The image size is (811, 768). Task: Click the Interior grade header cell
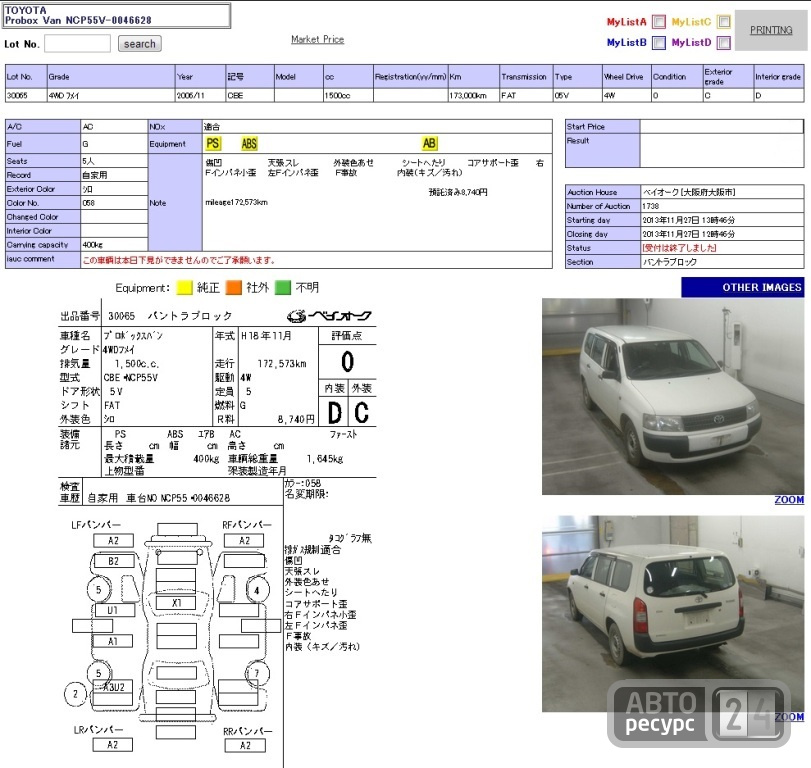tap(778, 77)
